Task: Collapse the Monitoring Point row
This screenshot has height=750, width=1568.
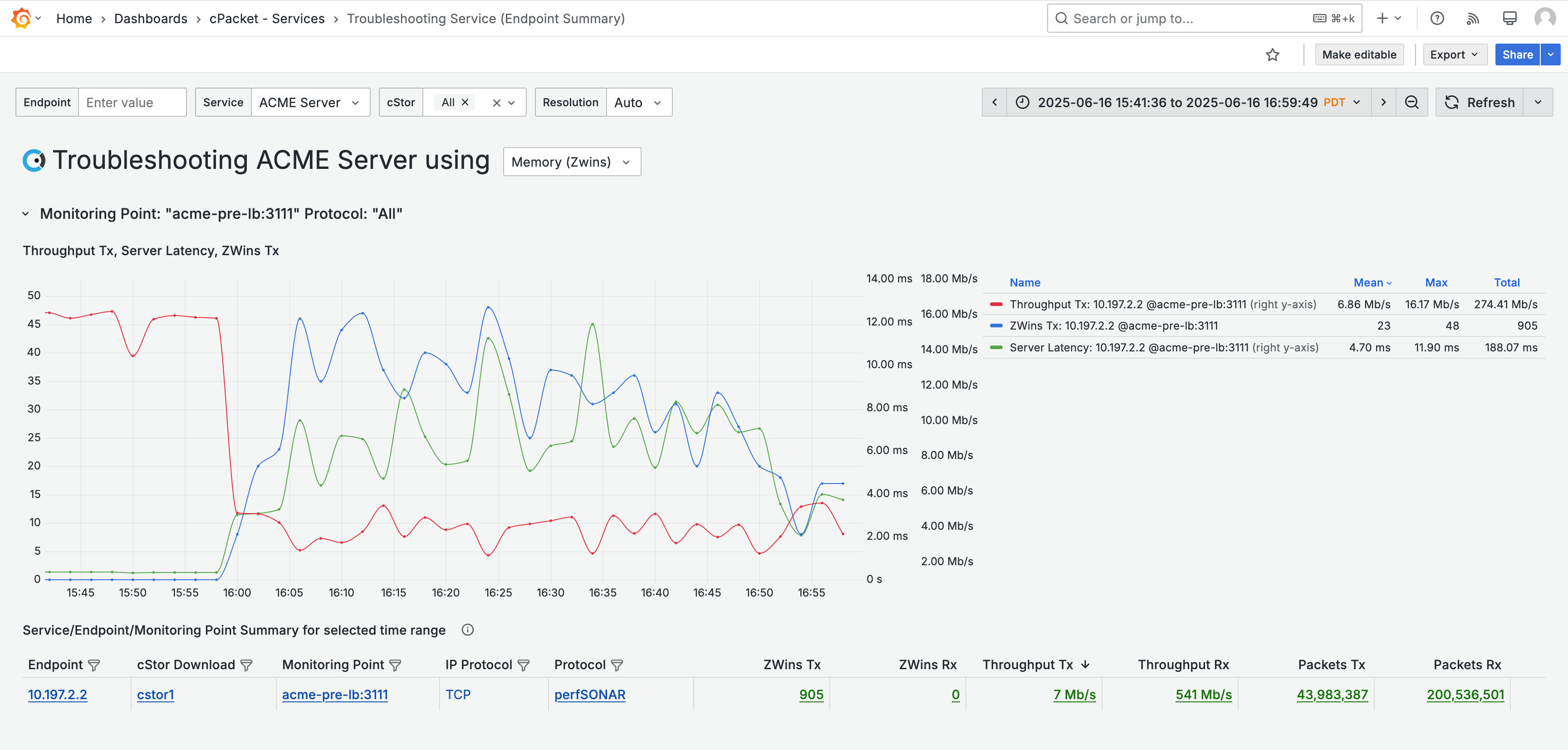Action: 25,214
